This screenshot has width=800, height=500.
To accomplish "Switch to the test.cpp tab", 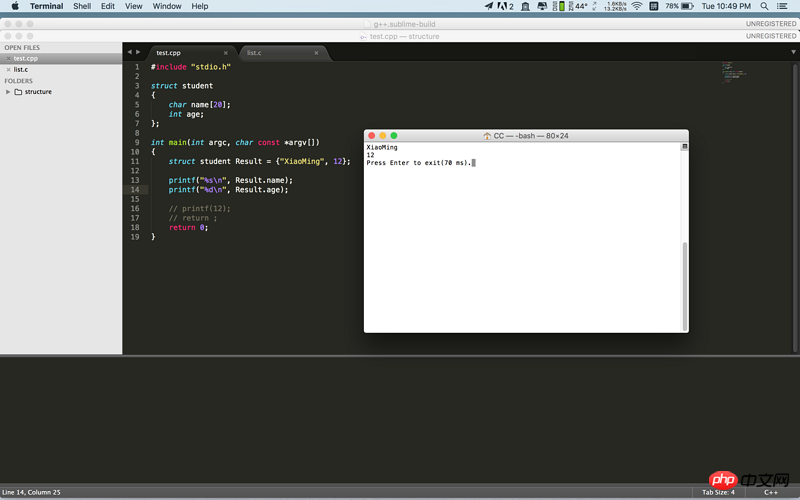I will [191, 53].
